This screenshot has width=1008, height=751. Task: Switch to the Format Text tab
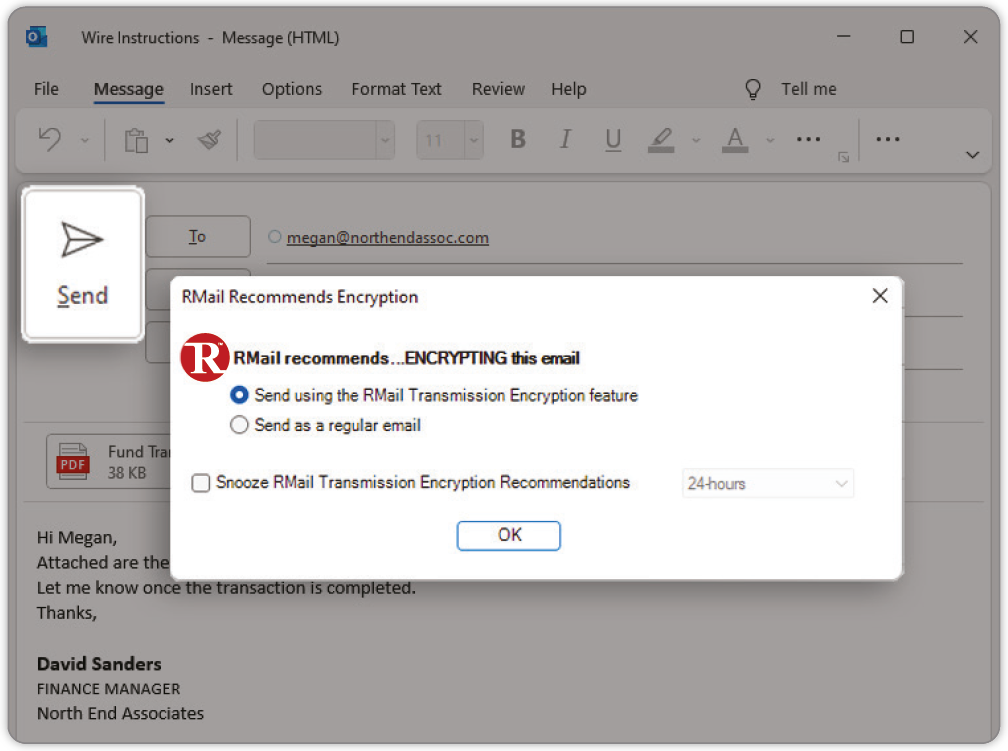[x=396, y=89]
